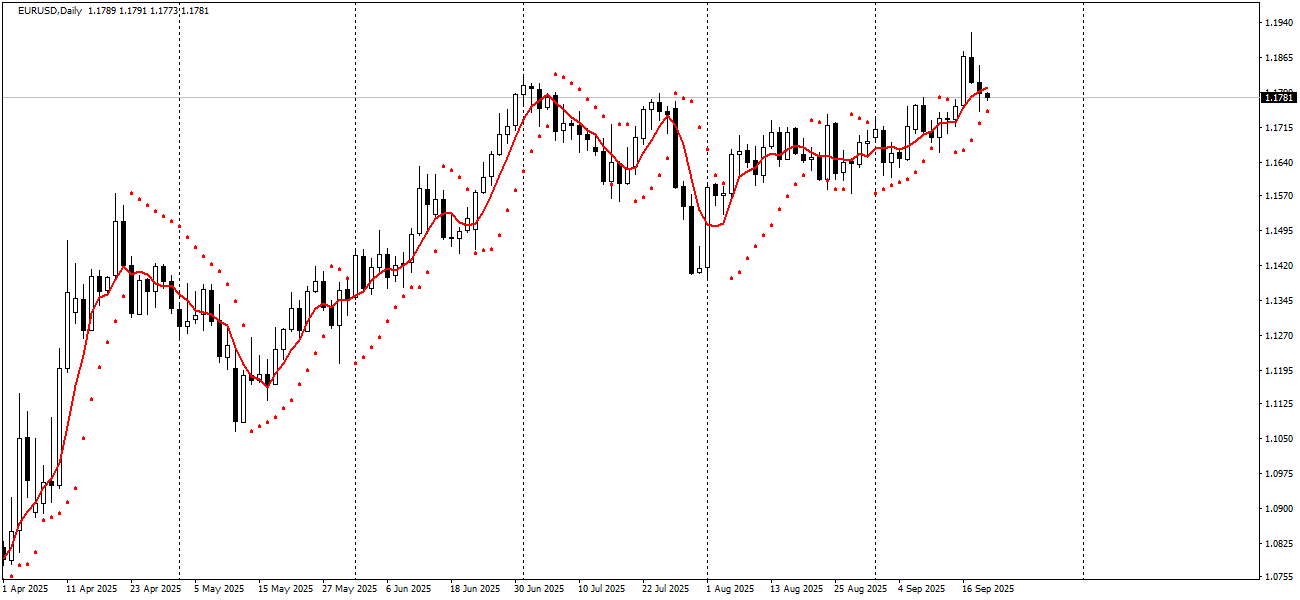The width and height of the screenshot is (1300, 600).
Task: Select the 1.1050 price scale value
Action: (x=1277, y=439)
